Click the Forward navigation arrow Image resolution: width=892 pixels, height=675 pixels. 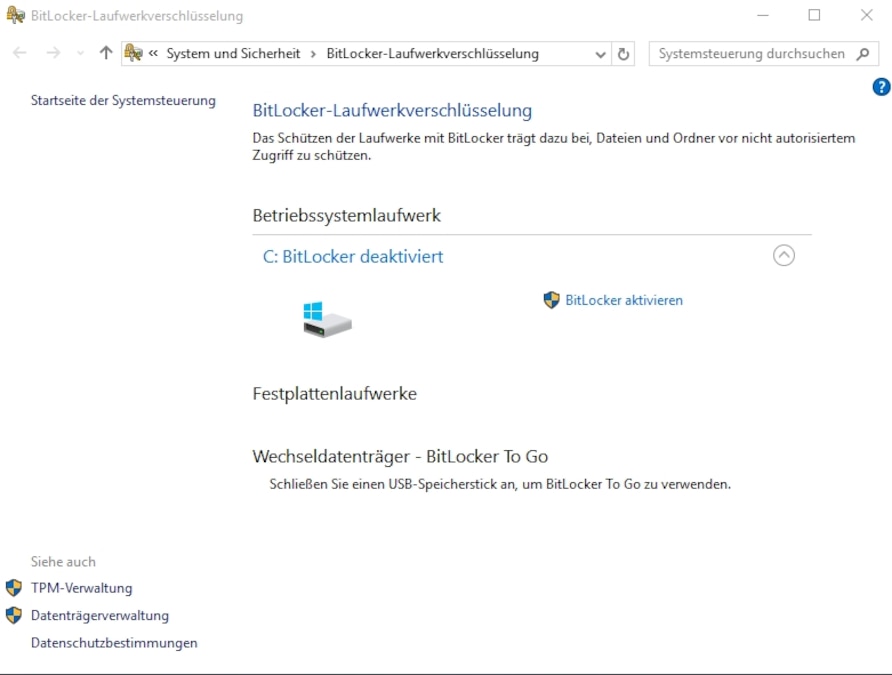click(53, 53)
